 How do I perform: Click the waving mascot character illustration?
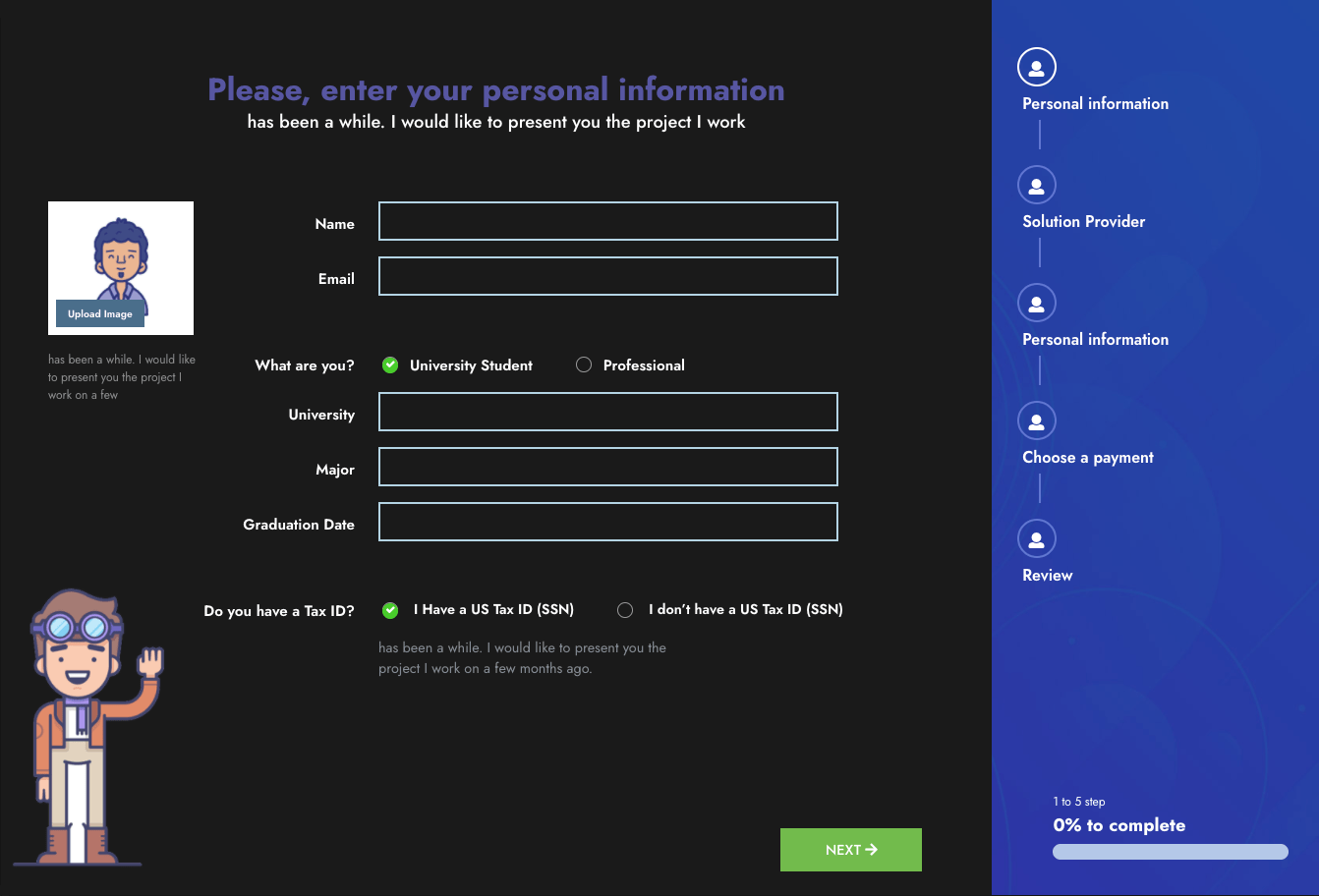(x=90, y=729)
